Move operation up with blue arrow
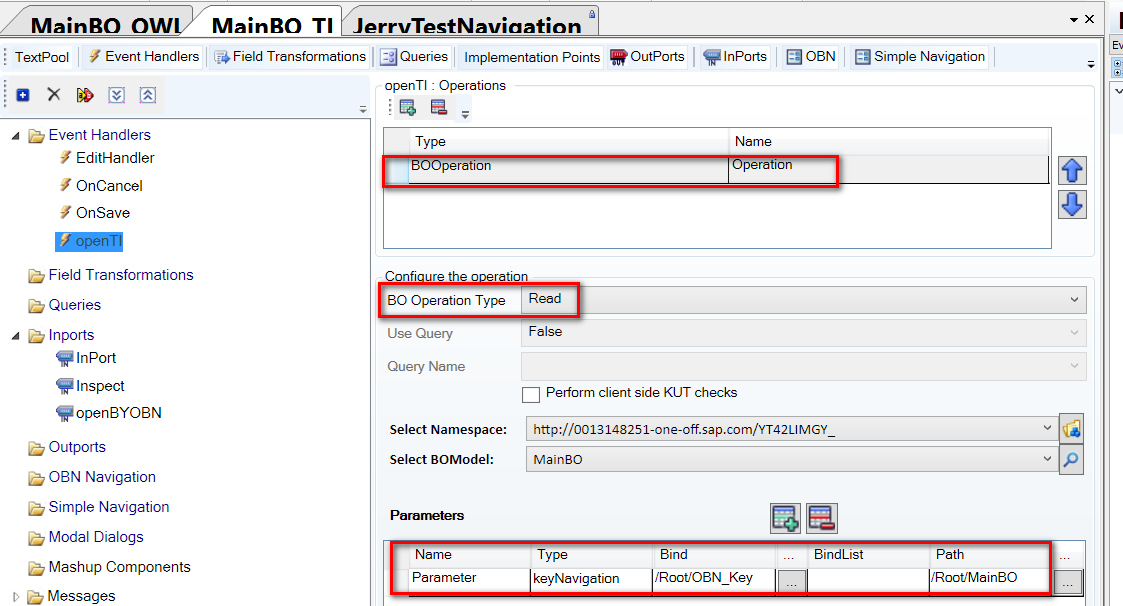 pos(1072,170)
